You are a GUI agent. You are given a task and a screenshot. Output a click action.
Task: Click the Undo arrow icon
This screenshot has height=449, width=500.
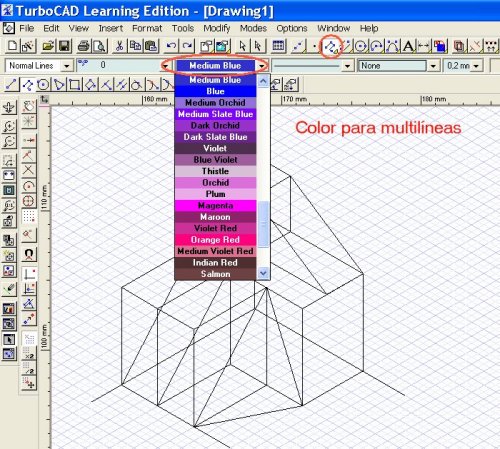click(171, 46)
